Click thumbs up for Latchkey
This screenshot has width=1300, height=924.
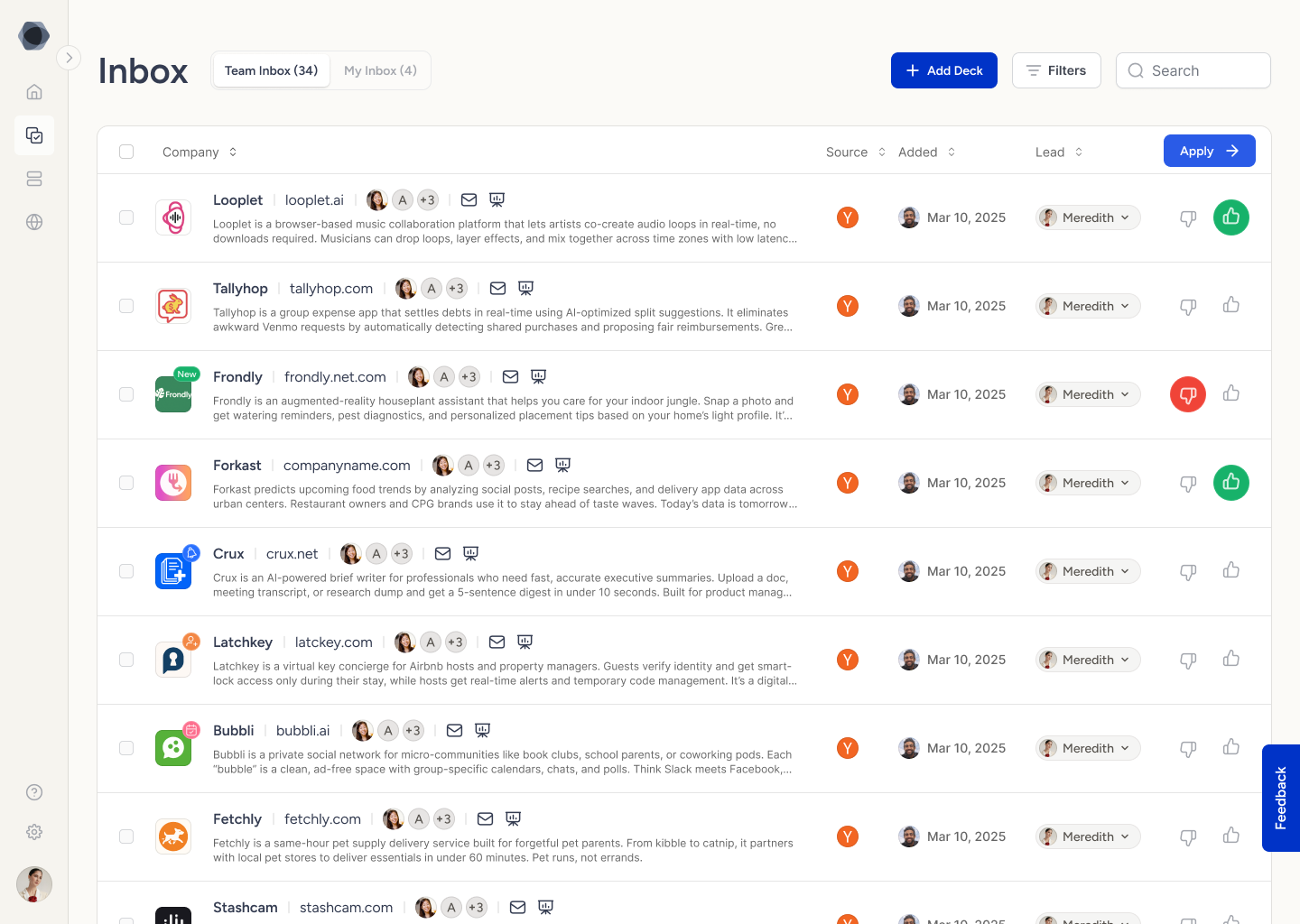[1231, 659]
